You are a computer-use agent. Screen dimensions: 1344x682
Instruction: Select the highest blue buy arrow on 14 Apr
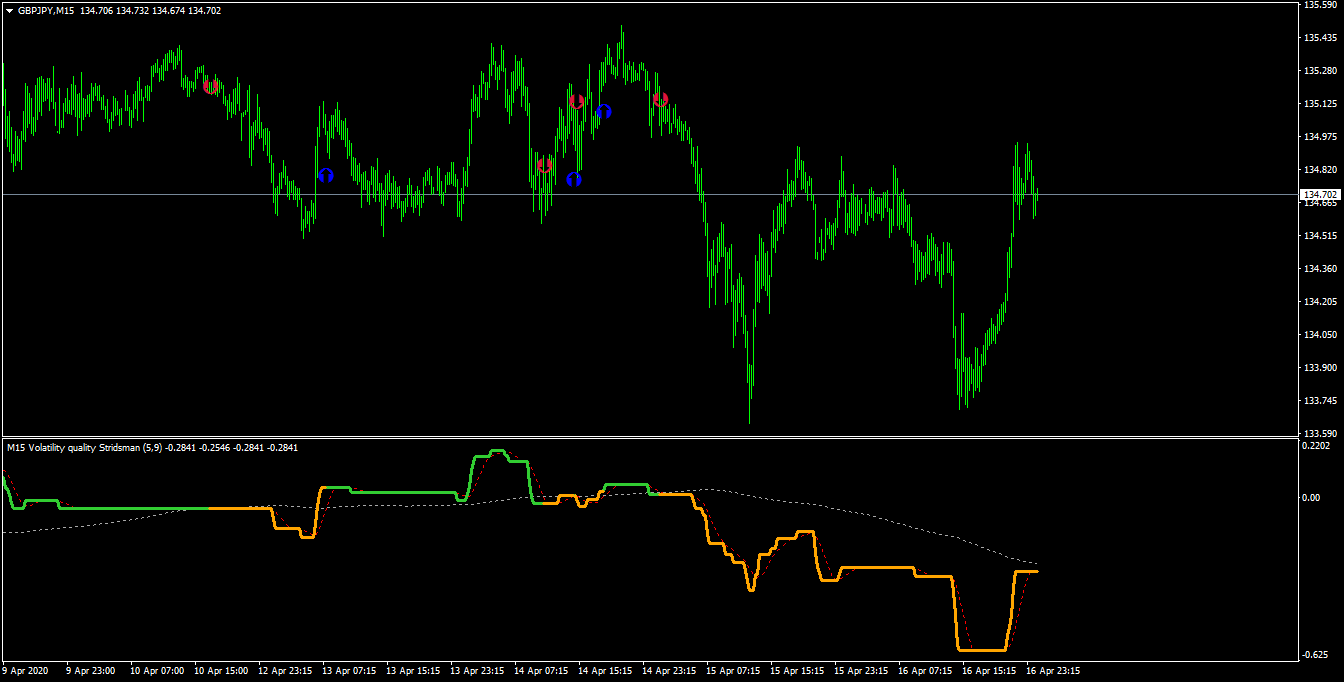603,112
